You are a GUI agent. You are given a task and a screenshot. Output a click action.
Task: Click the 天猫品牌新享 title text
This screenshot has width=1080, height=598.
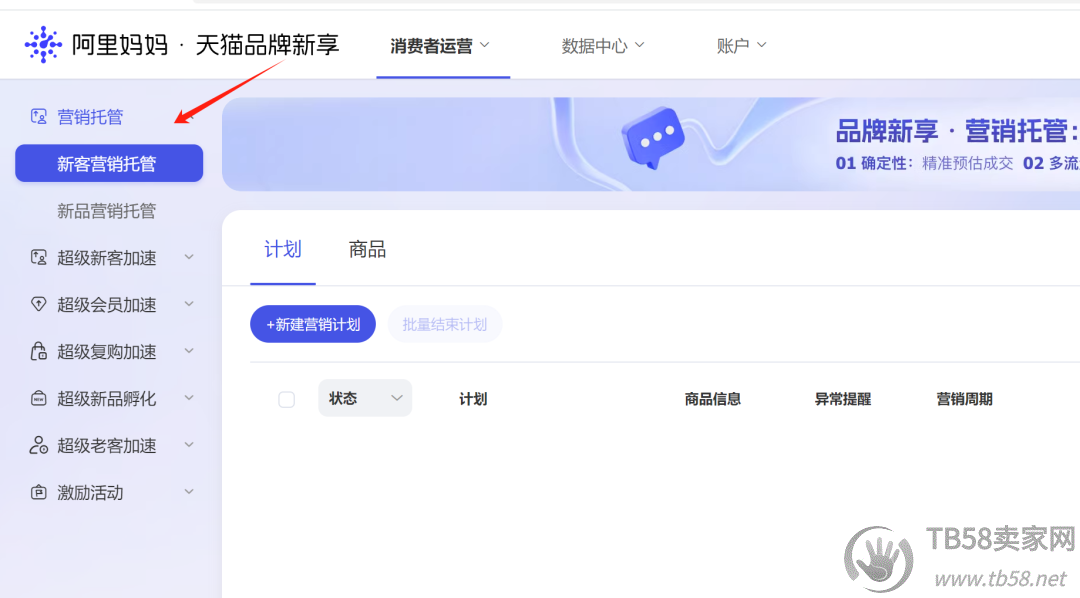tap(267, 45)
